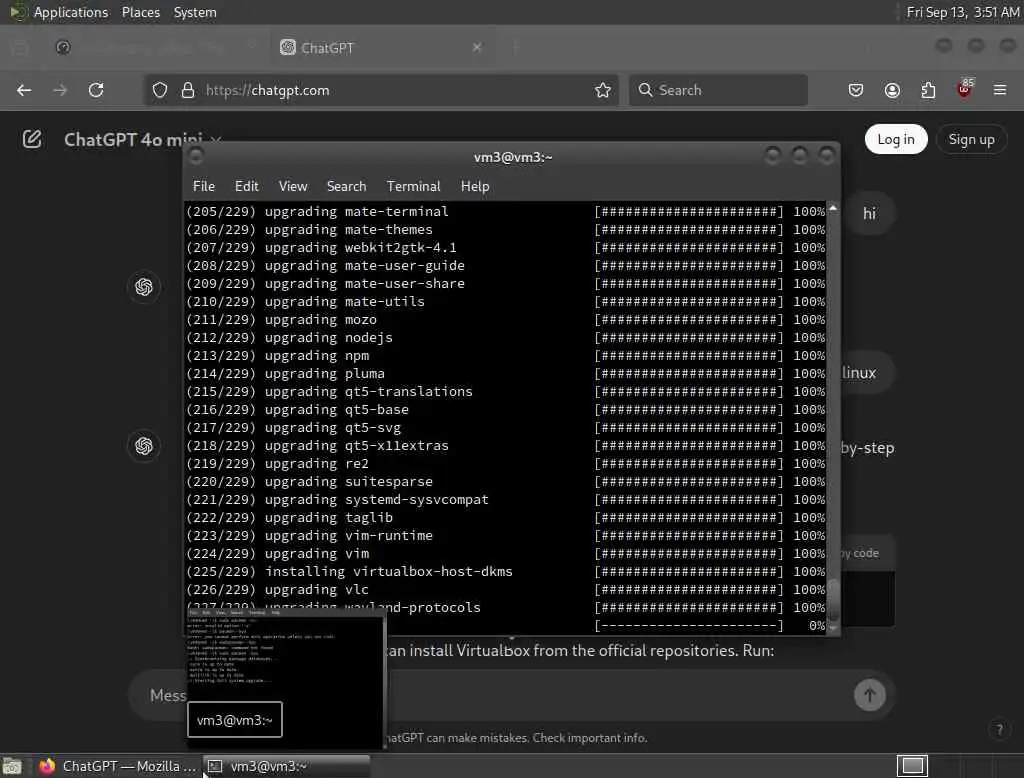Image resolution: width=1024 pixels, height=778 pixels.
Task: Close the ChatGPT browser tab
Action: [477, 47]
